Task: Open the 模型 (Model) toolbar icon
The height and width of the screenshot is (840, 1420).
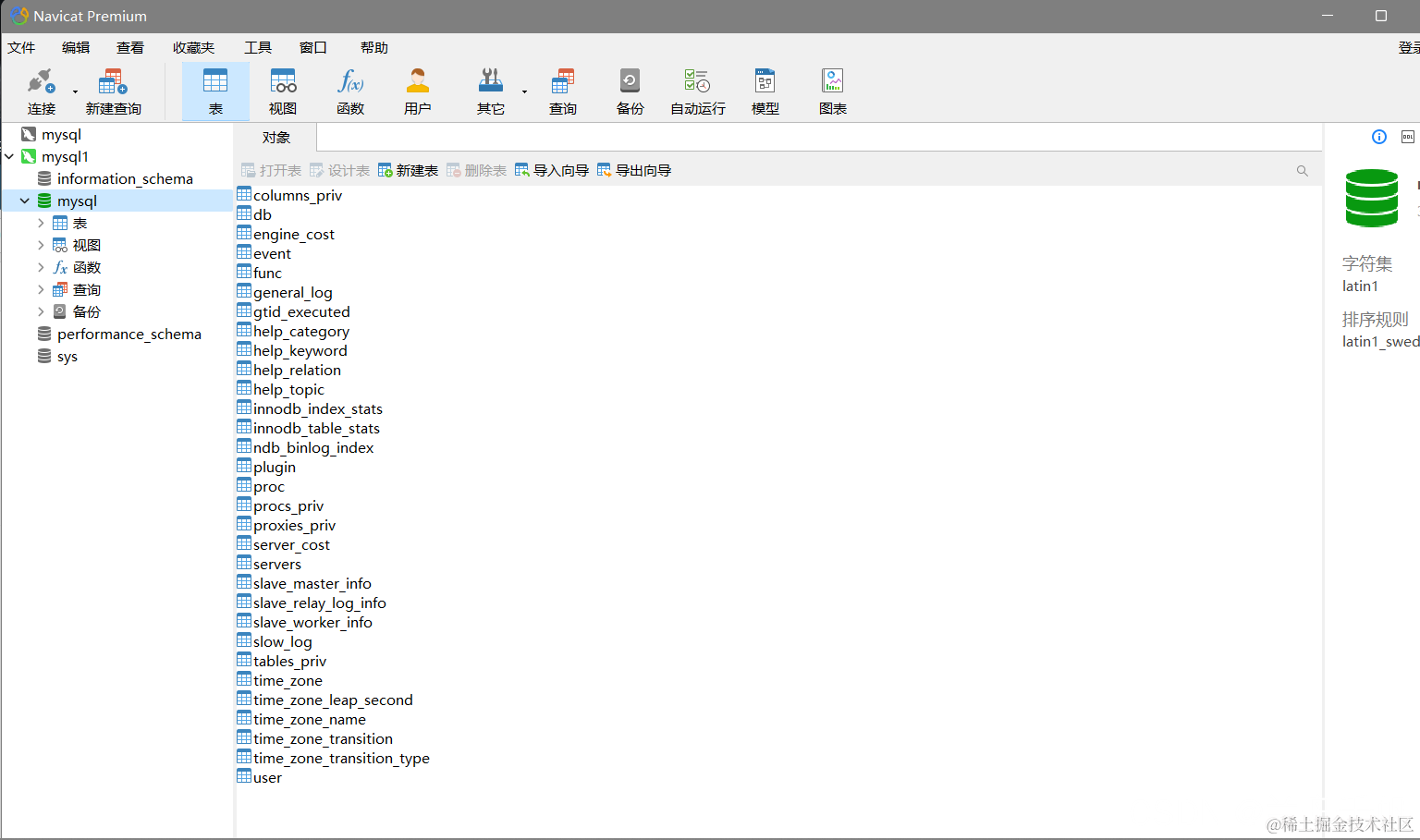Action: click(x=765, y=91)
